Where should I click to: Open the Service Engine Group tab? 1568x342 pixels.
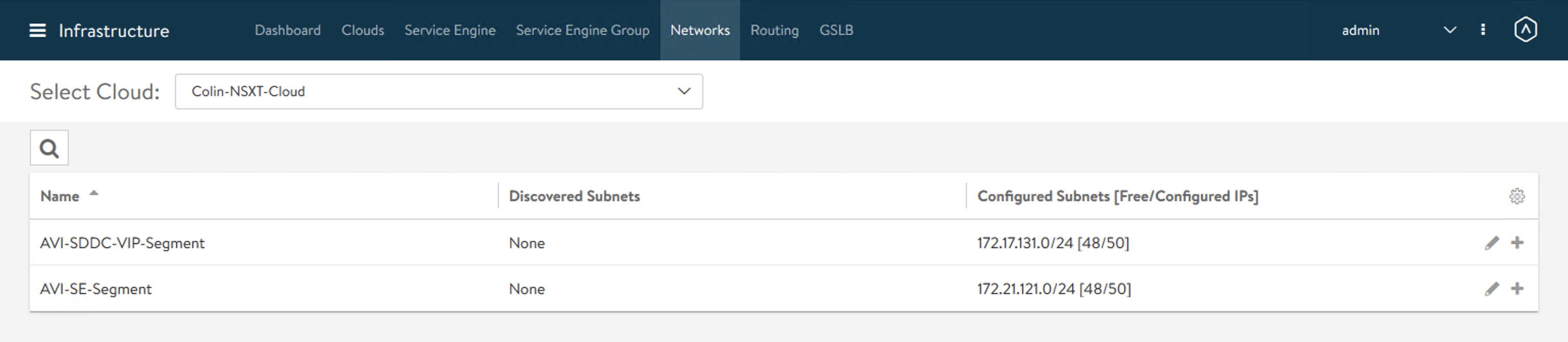583,31
